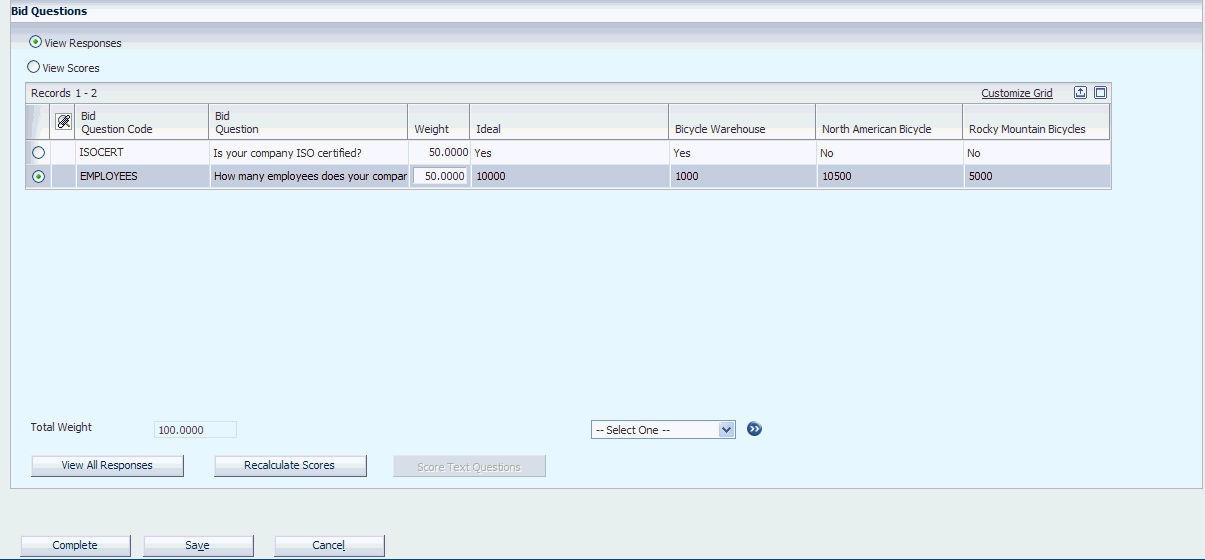Click the 'Records 1 - 2' label

point(64,93)
